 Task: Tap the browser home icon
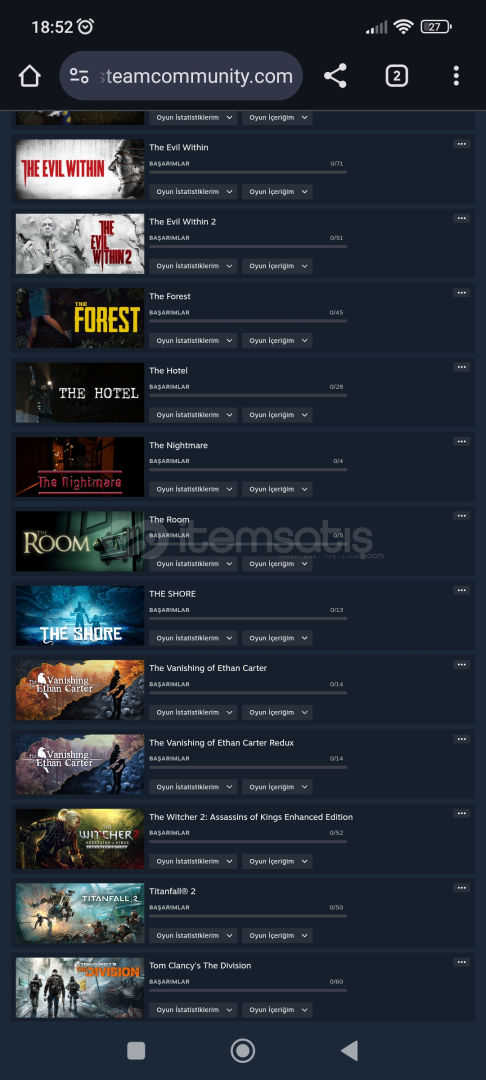[30, 76]
